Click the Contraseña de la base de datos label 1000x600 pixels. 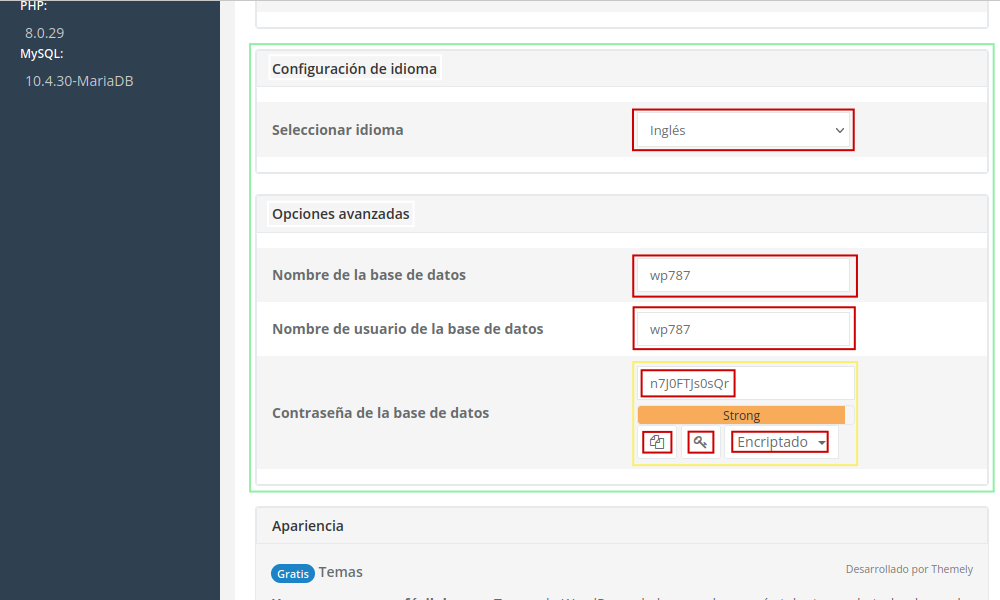click(380, 413)
